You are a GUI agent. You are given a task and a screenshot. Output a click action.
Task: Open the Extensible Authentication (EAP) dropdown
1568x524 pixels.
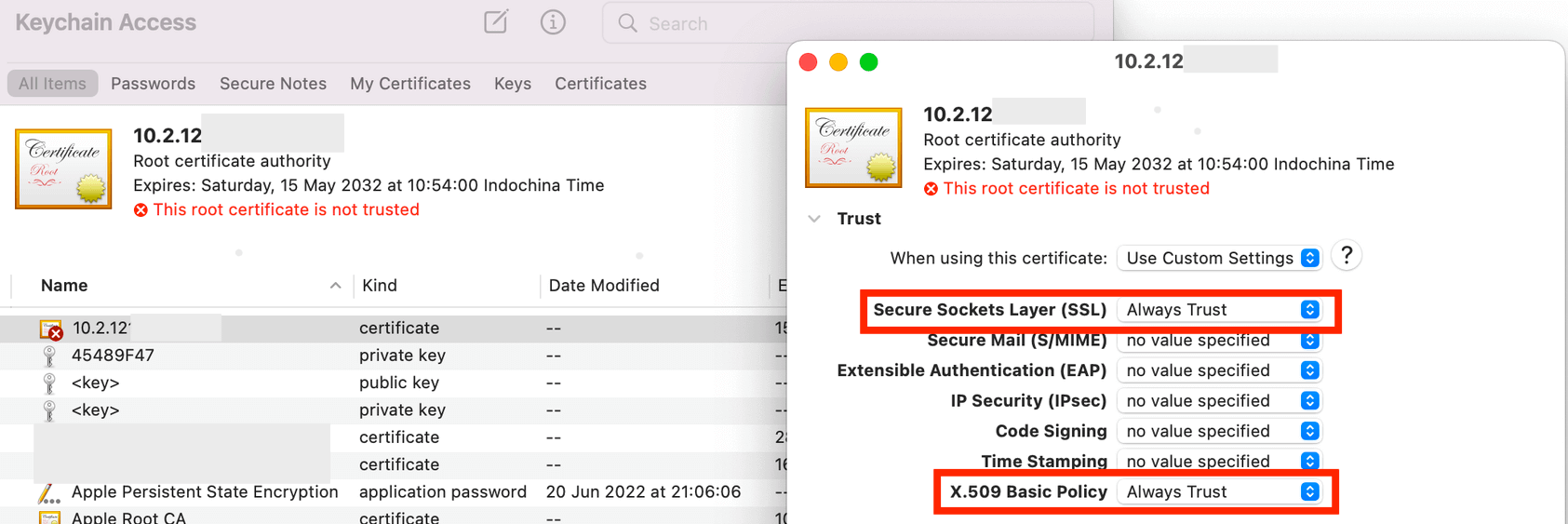click(x=1219, y=370)
